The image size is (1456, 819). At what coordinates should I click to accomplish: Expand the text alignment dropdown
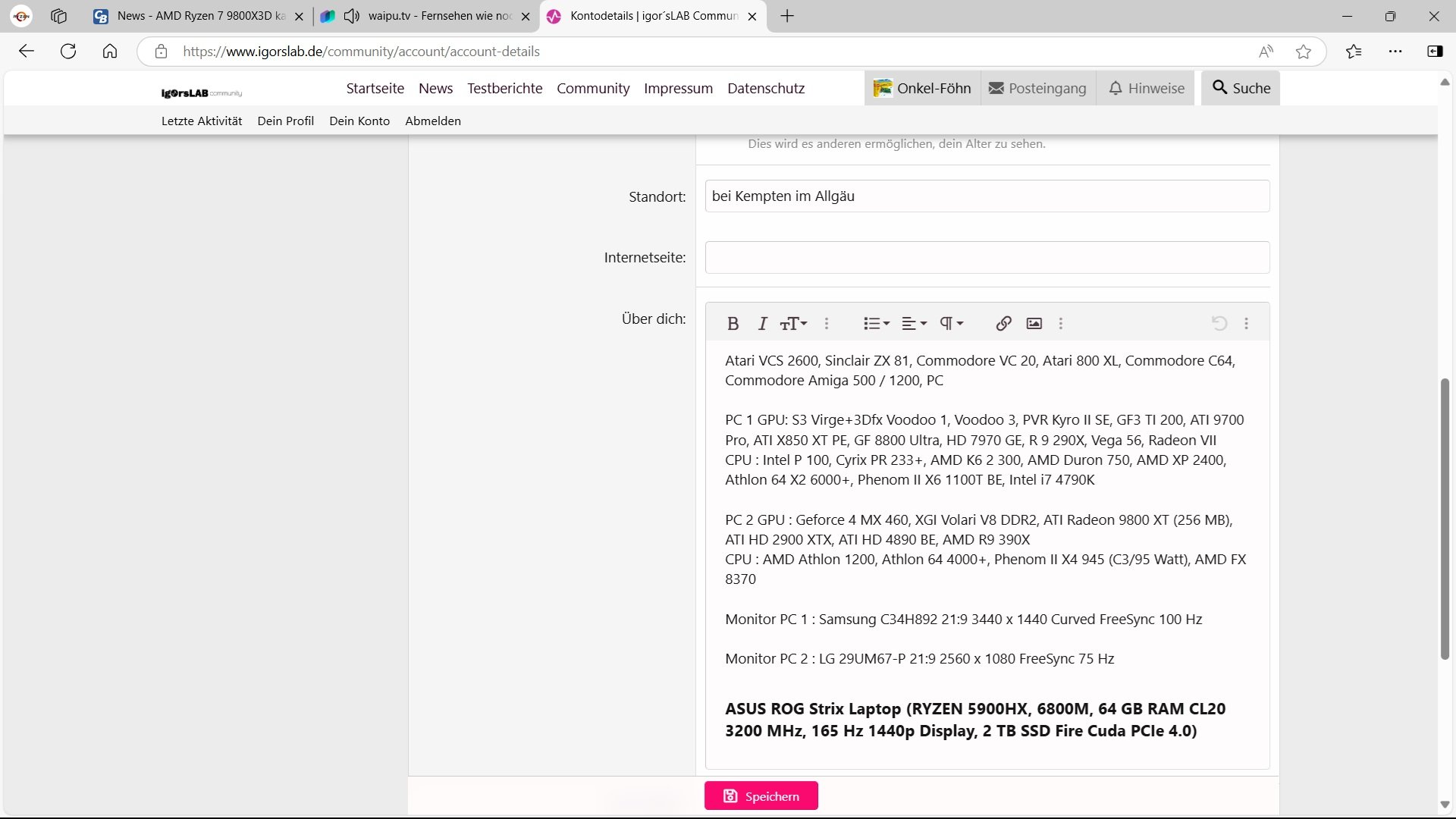tap(914, 324)
